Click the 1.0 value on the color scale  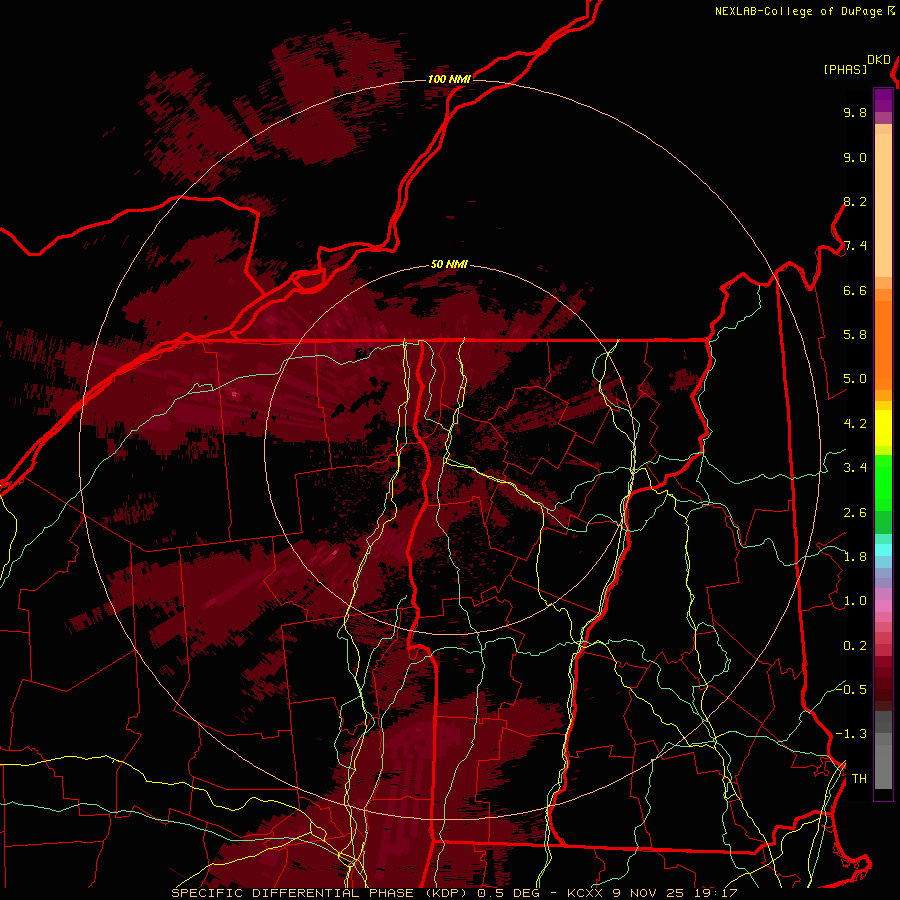[855, 601]
